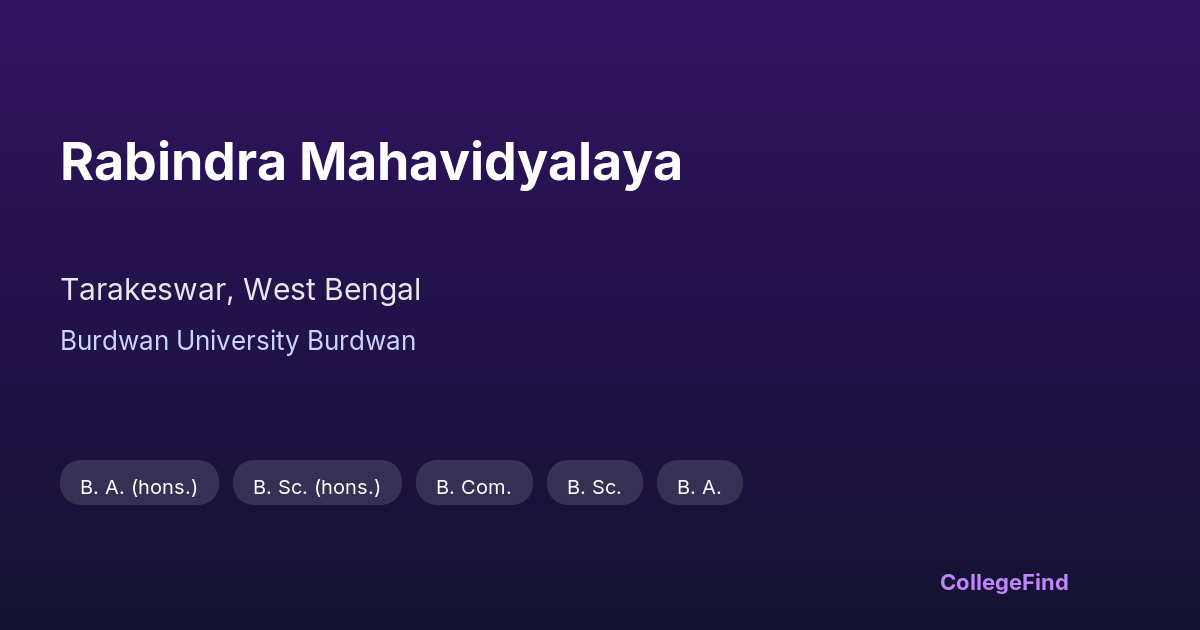1200x630 pixels.
Task: Click the B. Com. course pill
Action: tap(474, 487)
